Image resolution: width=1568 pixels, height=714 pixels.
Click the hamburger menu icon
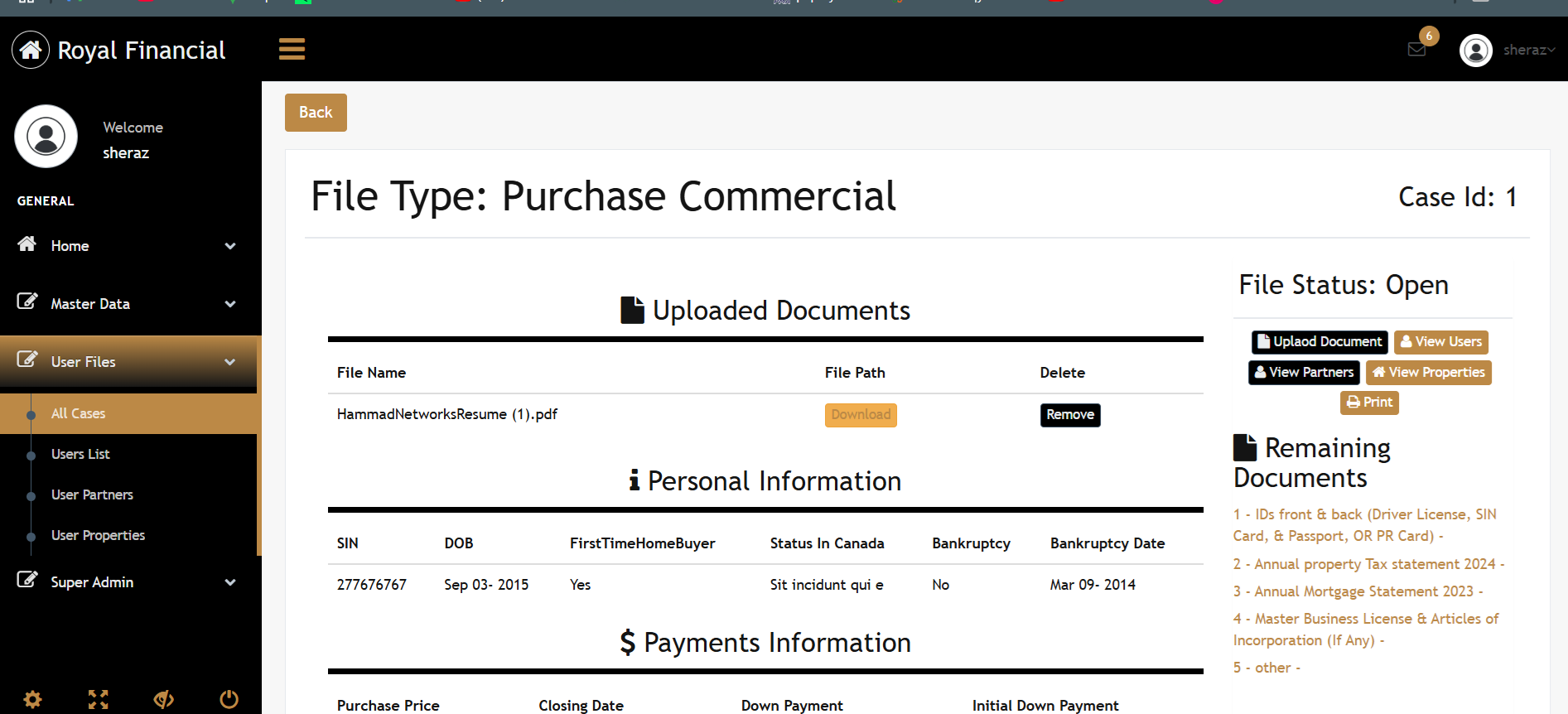coord(292,50)
